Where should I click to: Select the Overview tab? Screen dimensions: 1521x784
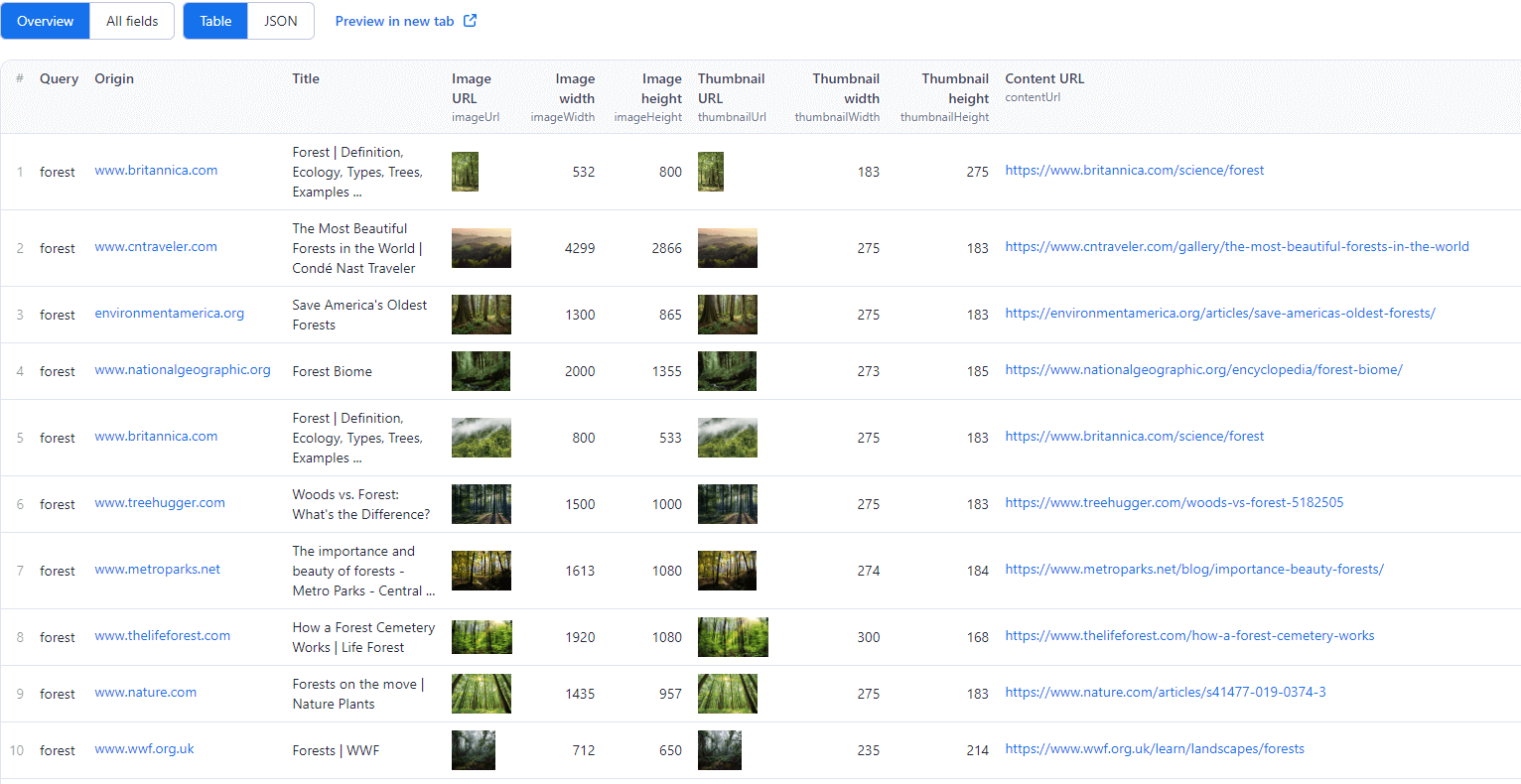(45, 20)
